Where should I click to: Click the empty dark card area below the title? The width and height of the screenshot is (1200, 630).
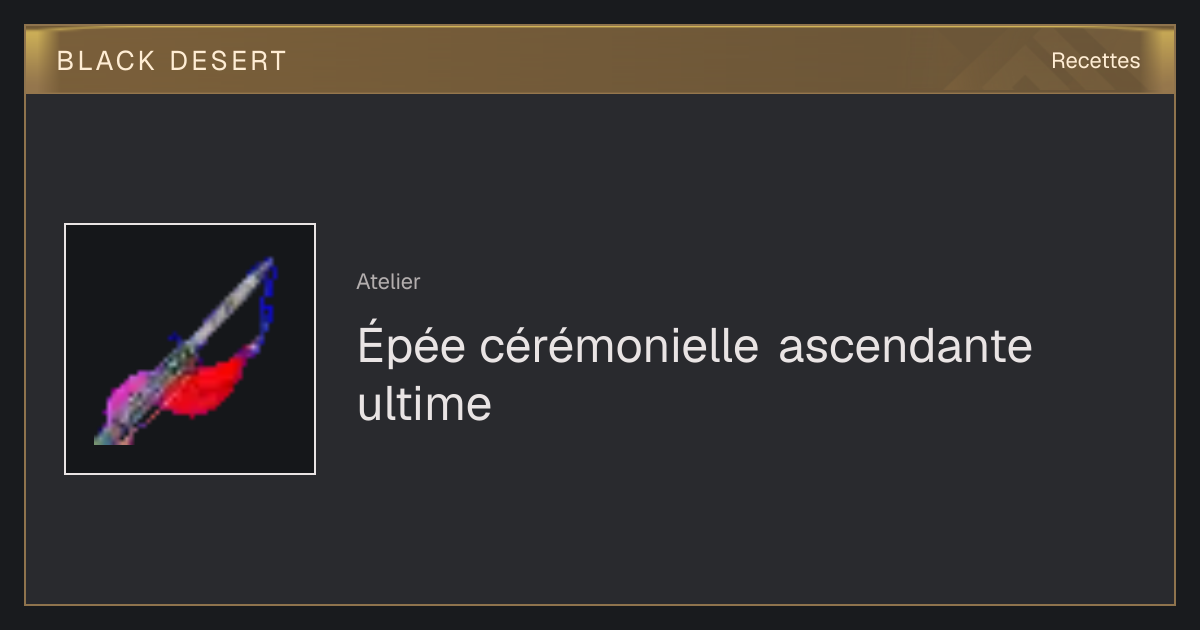pyautogui.click(x=700, y=520)
